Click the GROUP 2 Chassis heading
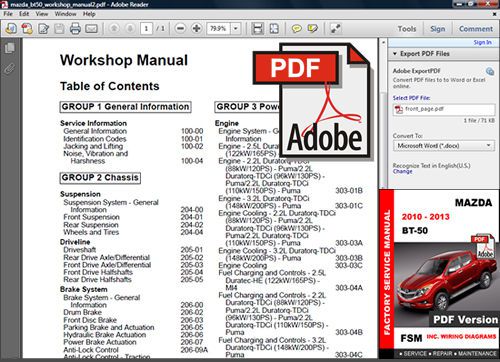The height and width of the screenshot is (362, 500). [100, 178]
